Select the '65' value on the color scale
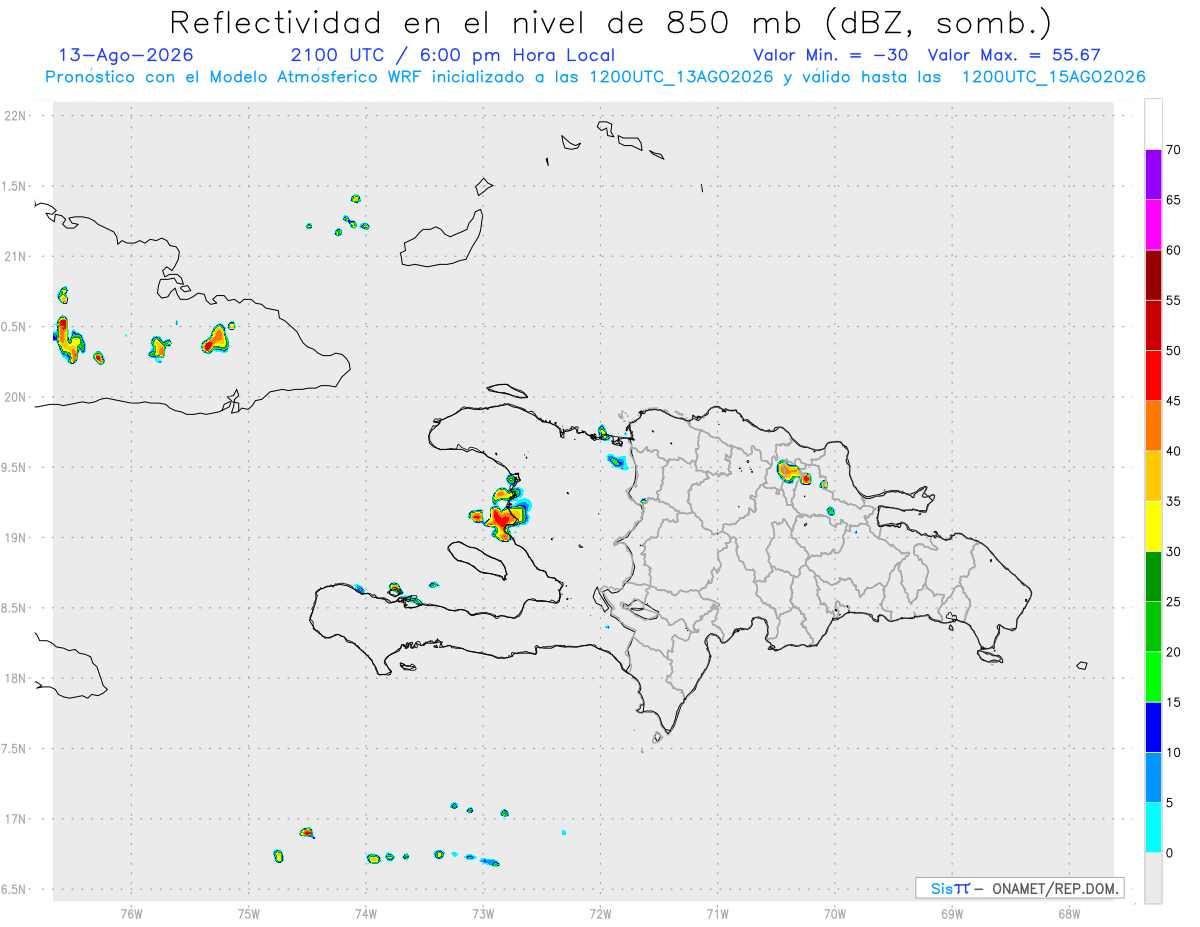This screenshot has height=927, width=1200. [1173, 200]
